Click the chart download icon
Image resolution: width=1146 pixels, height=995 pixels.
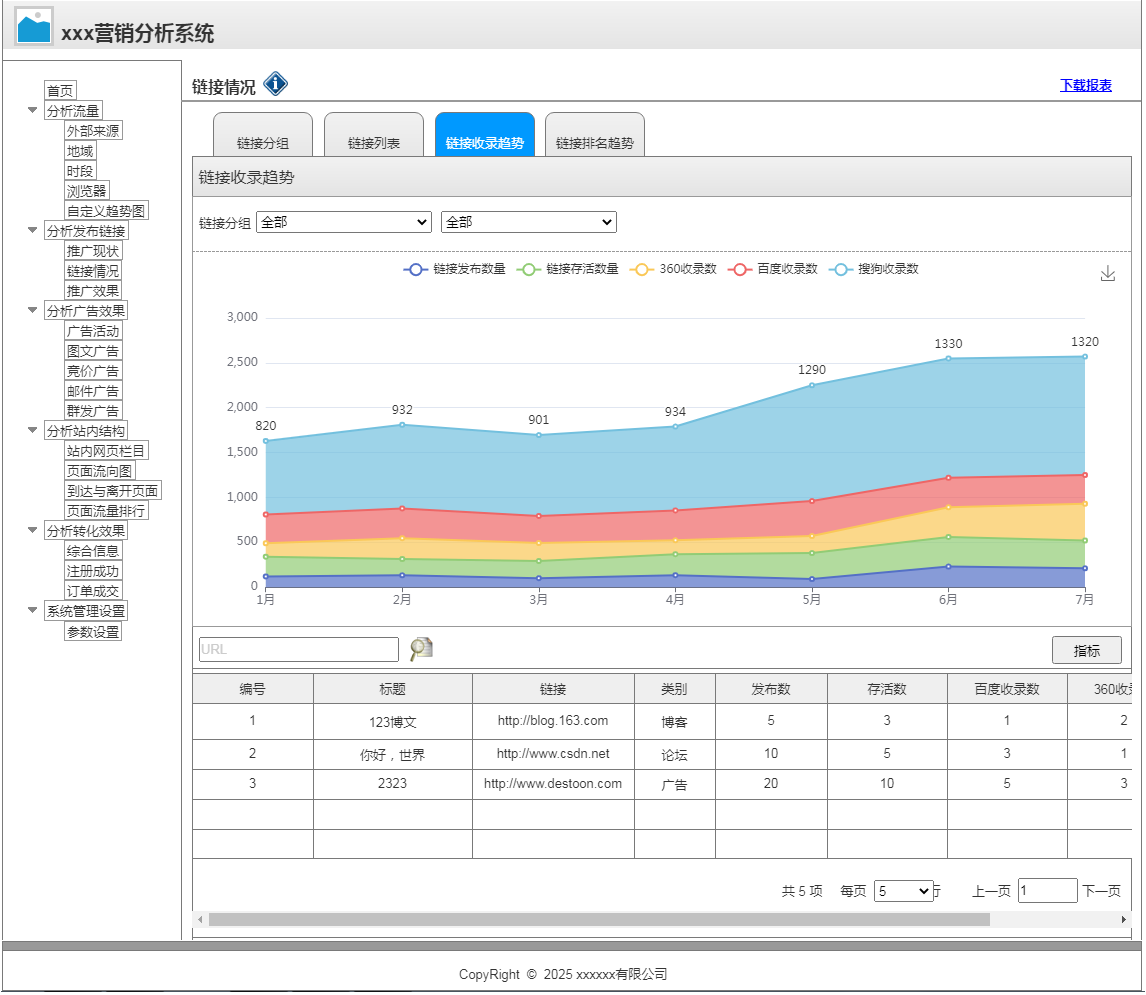pyautogui.click(x=1107, y=273)
